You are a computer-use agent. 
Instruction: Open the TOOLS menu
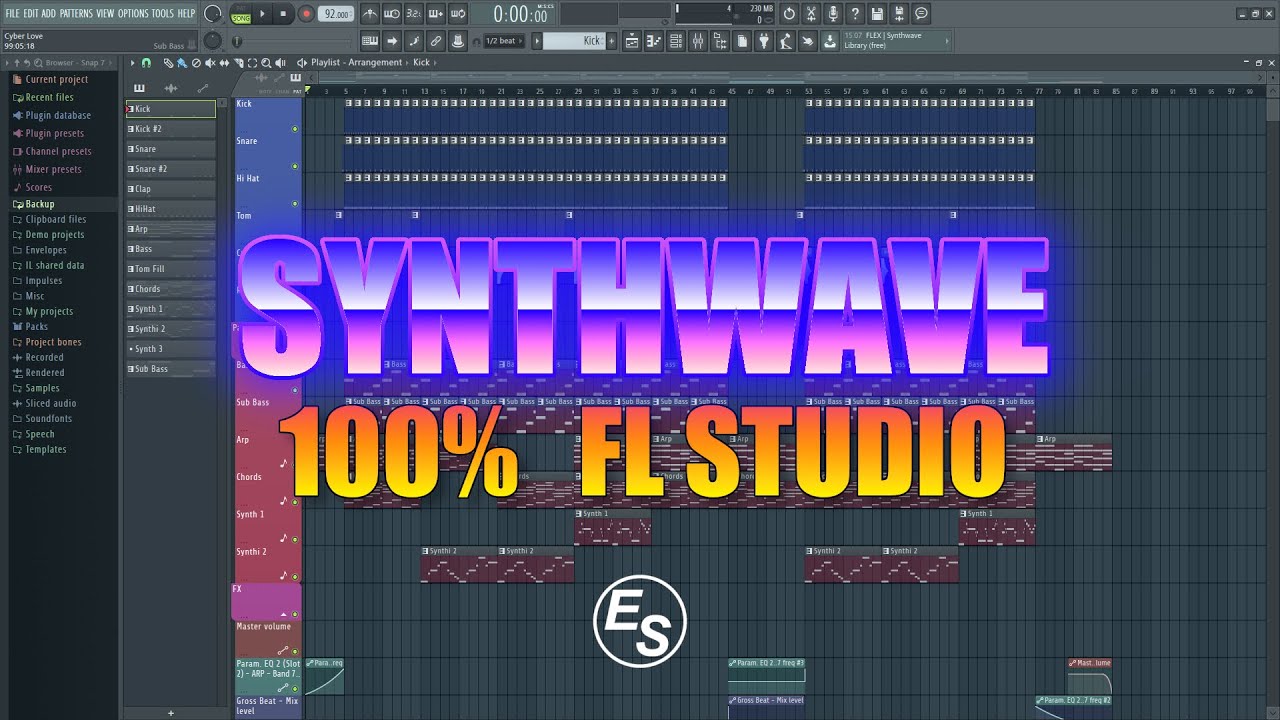pos(163,13)
